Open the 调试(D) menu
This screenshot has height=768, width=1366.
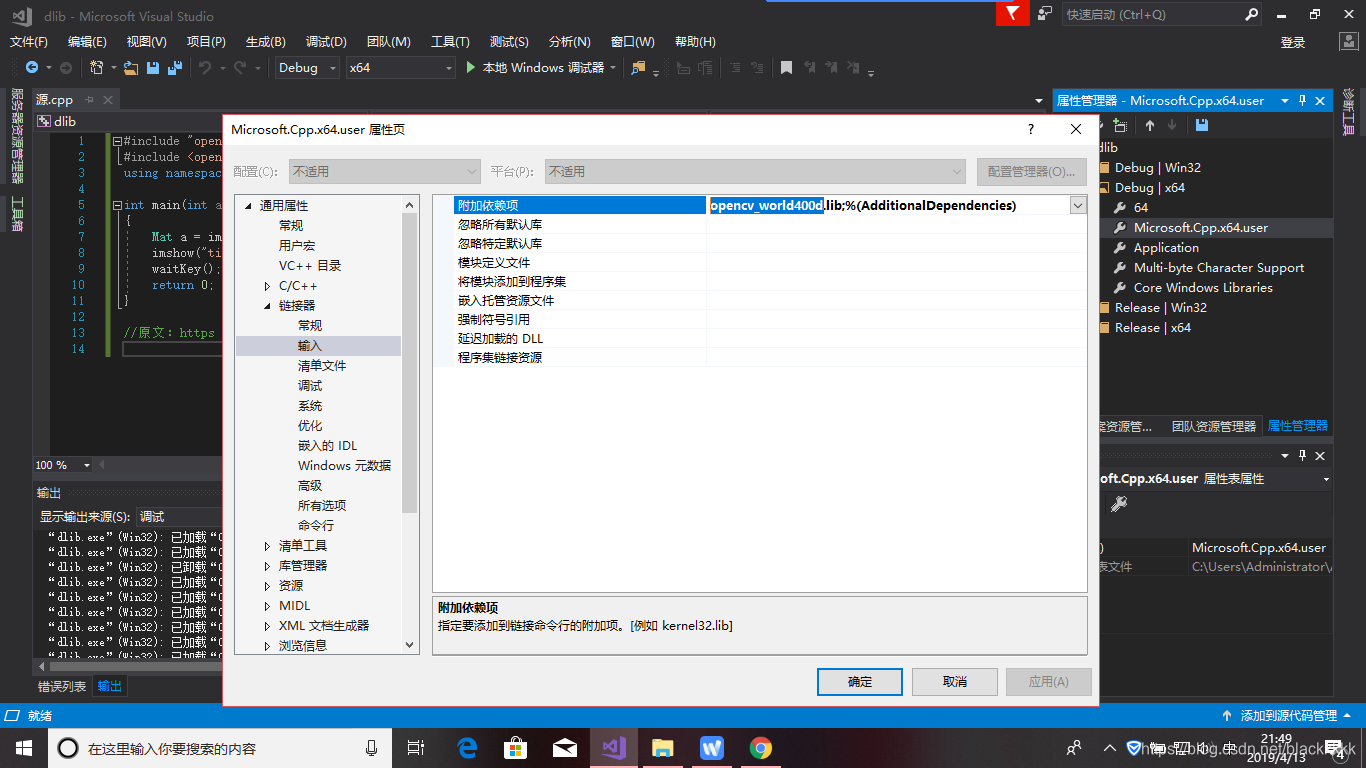coord(326,42)
